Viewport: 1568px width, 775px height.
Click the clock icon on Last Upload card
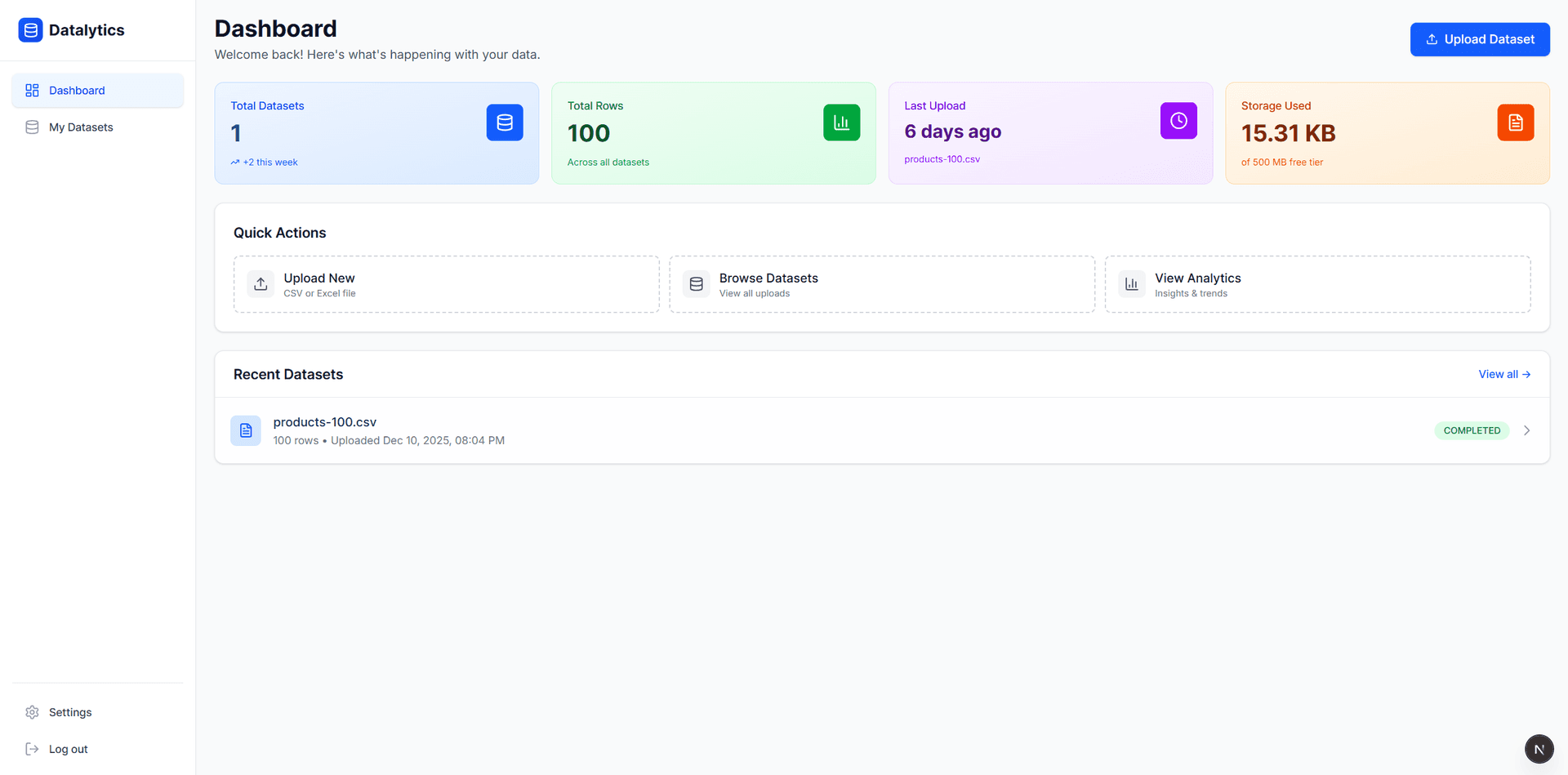click(x=1178, y=121)
